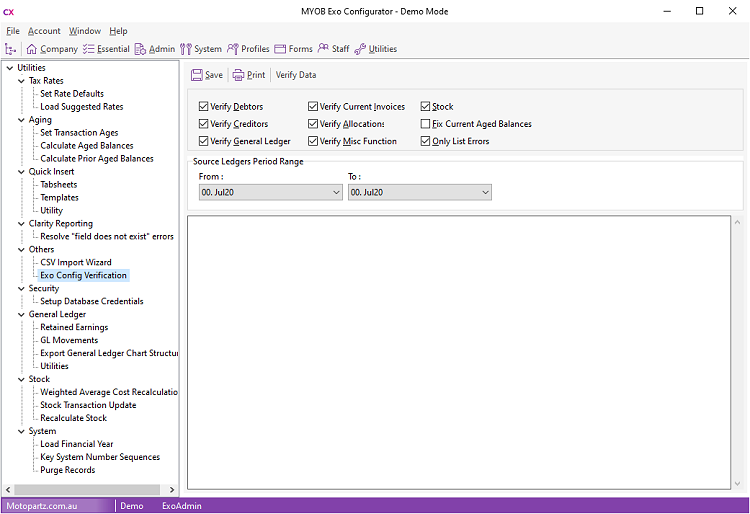
Task: Open the Admin document icon
Action: point(140,49)
